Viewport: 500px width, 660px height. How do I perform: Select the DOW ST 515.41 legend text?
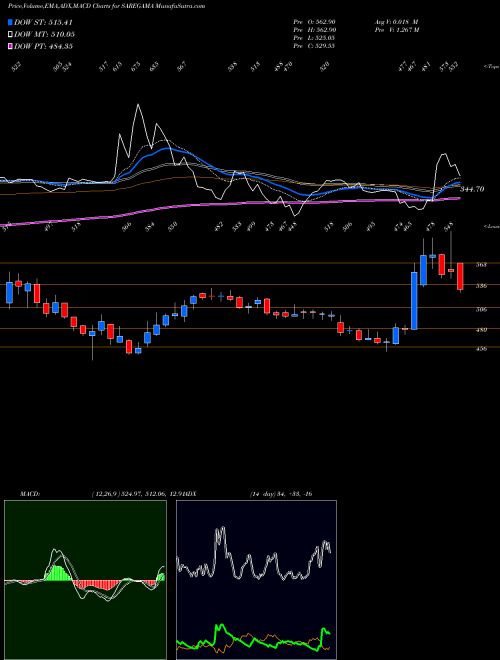(43, 22)
